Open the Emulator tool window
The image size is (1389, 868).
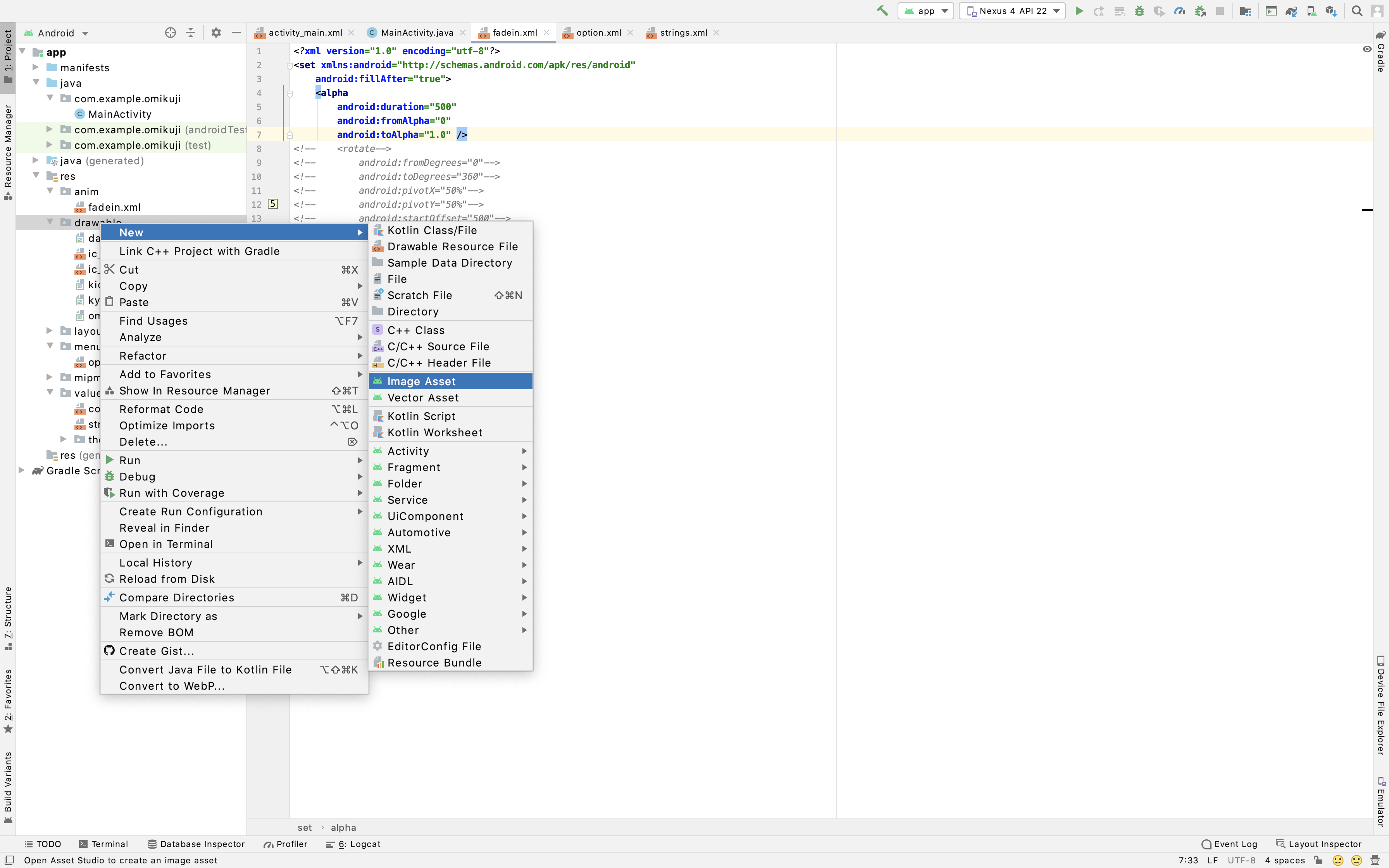(1381, 801)
